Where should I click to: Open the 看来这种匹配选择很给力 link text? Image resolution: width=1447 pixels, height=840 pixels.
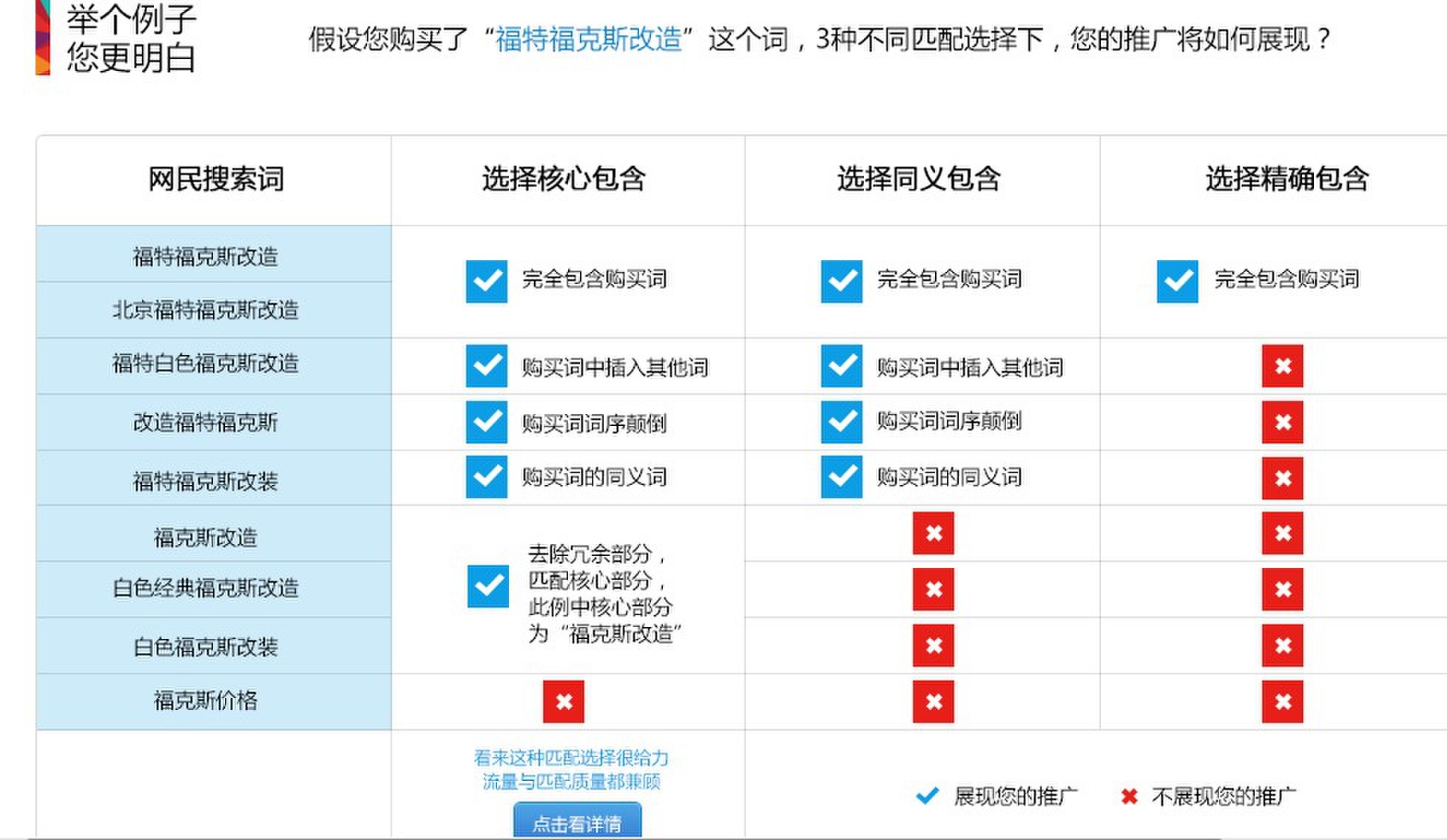[x=571, y=758]
